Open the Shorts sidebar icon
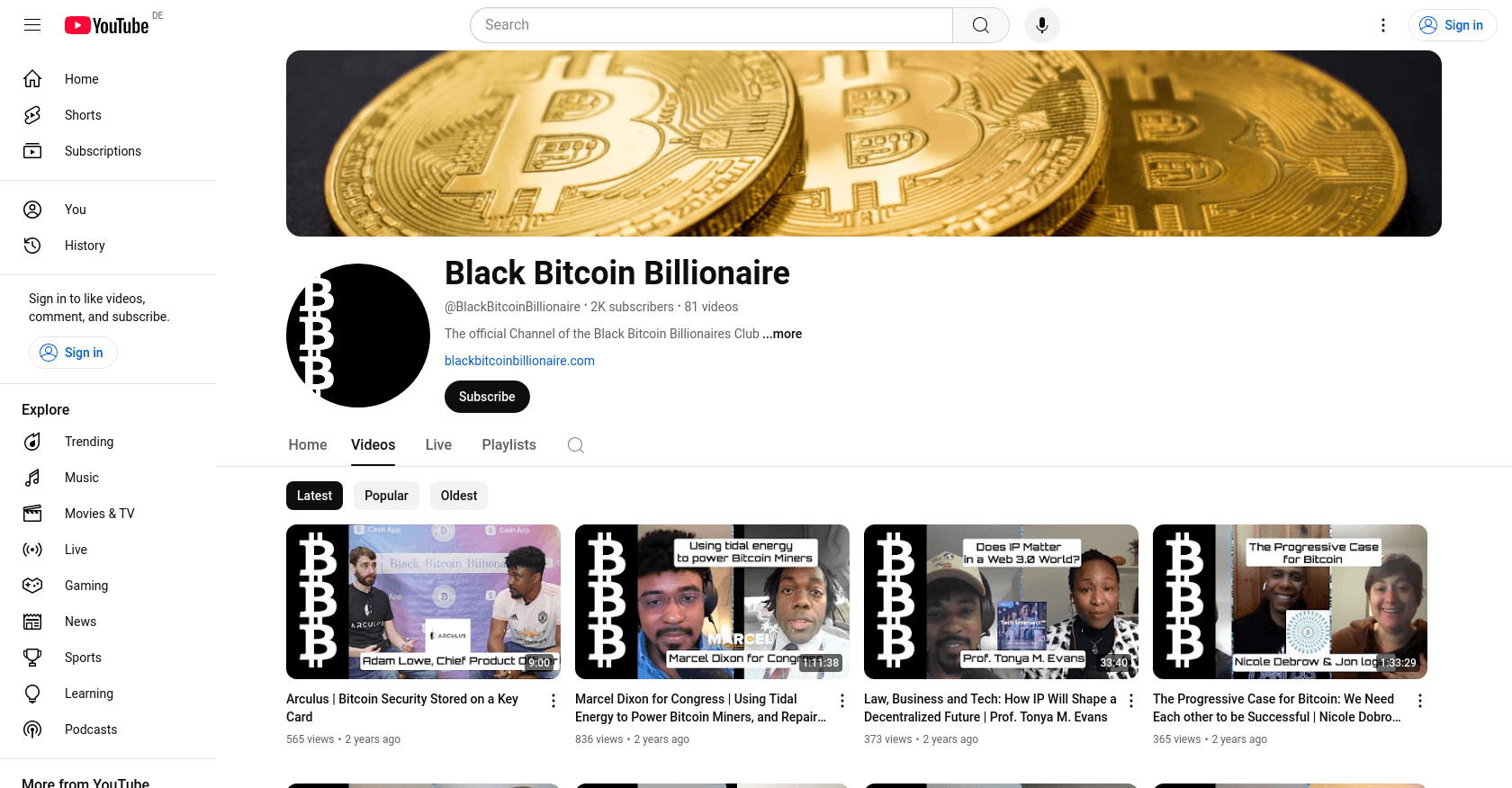Image resolution: width=1512 pixels, height=788 pixels. click(x=32, y=115)
